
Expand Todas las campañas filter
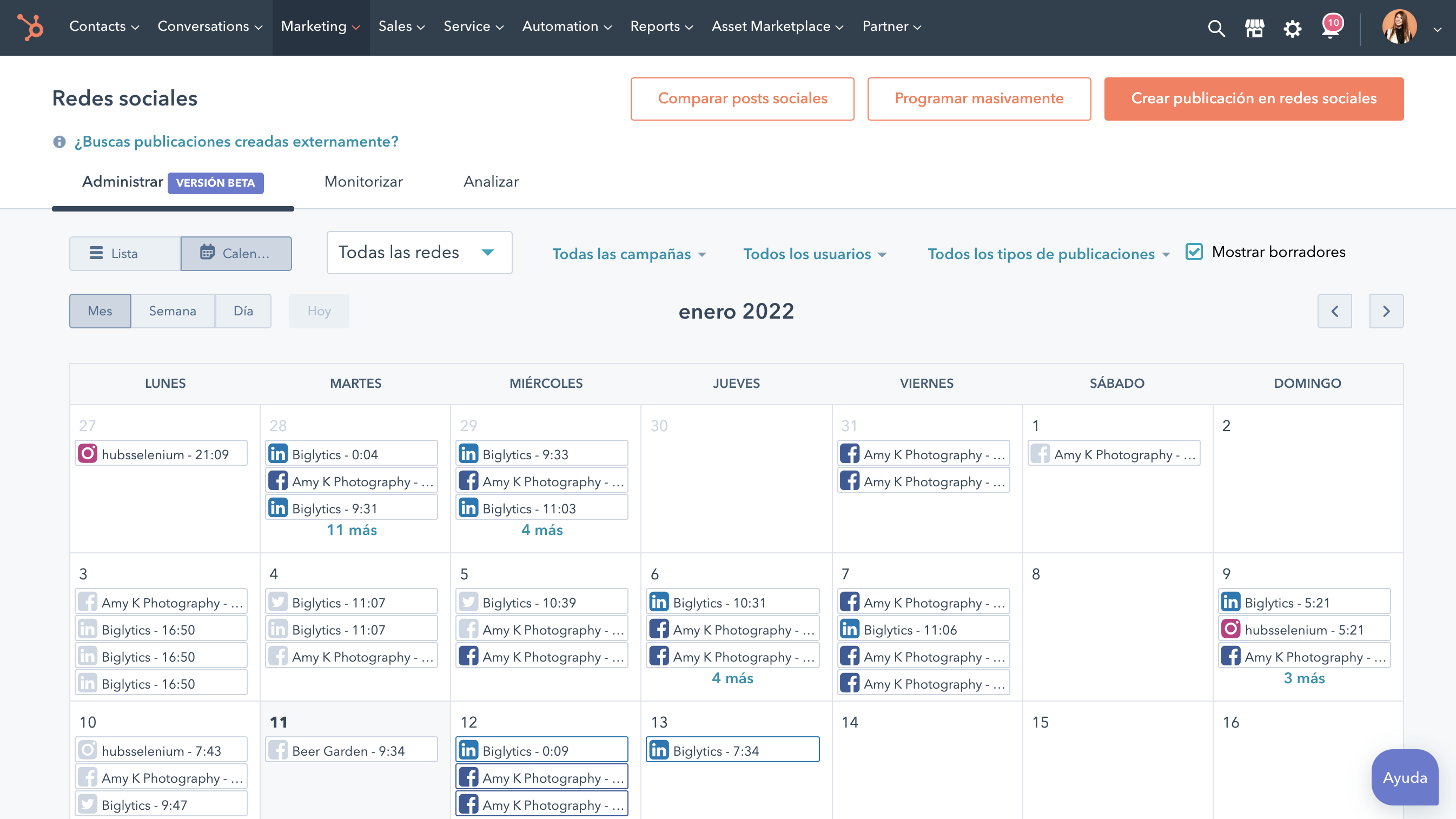tap(630, 254)
